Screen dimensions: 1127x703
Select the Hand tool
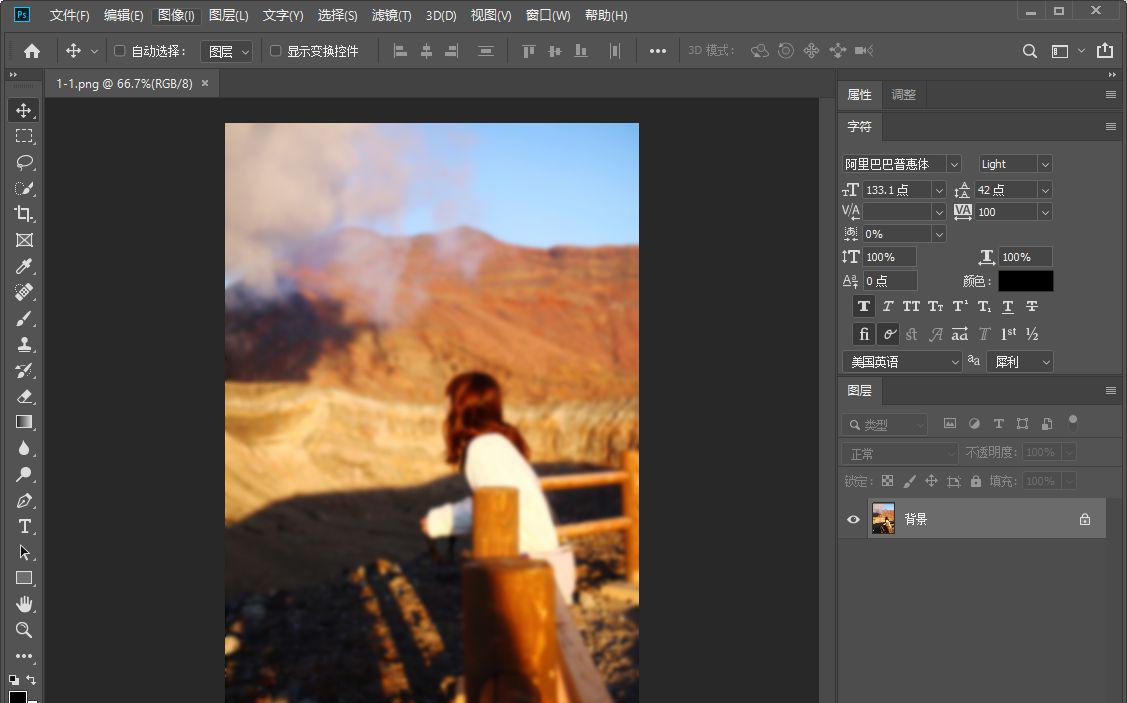point(24,604)
